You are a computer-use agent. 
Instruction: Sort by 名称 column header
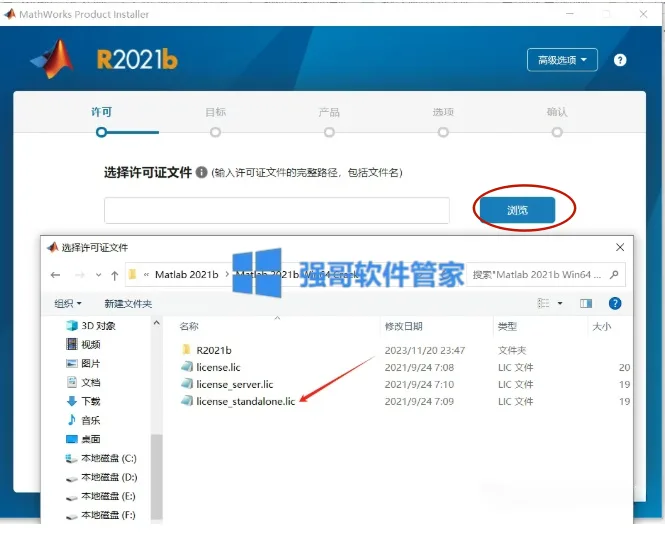(x=189, y=326)
